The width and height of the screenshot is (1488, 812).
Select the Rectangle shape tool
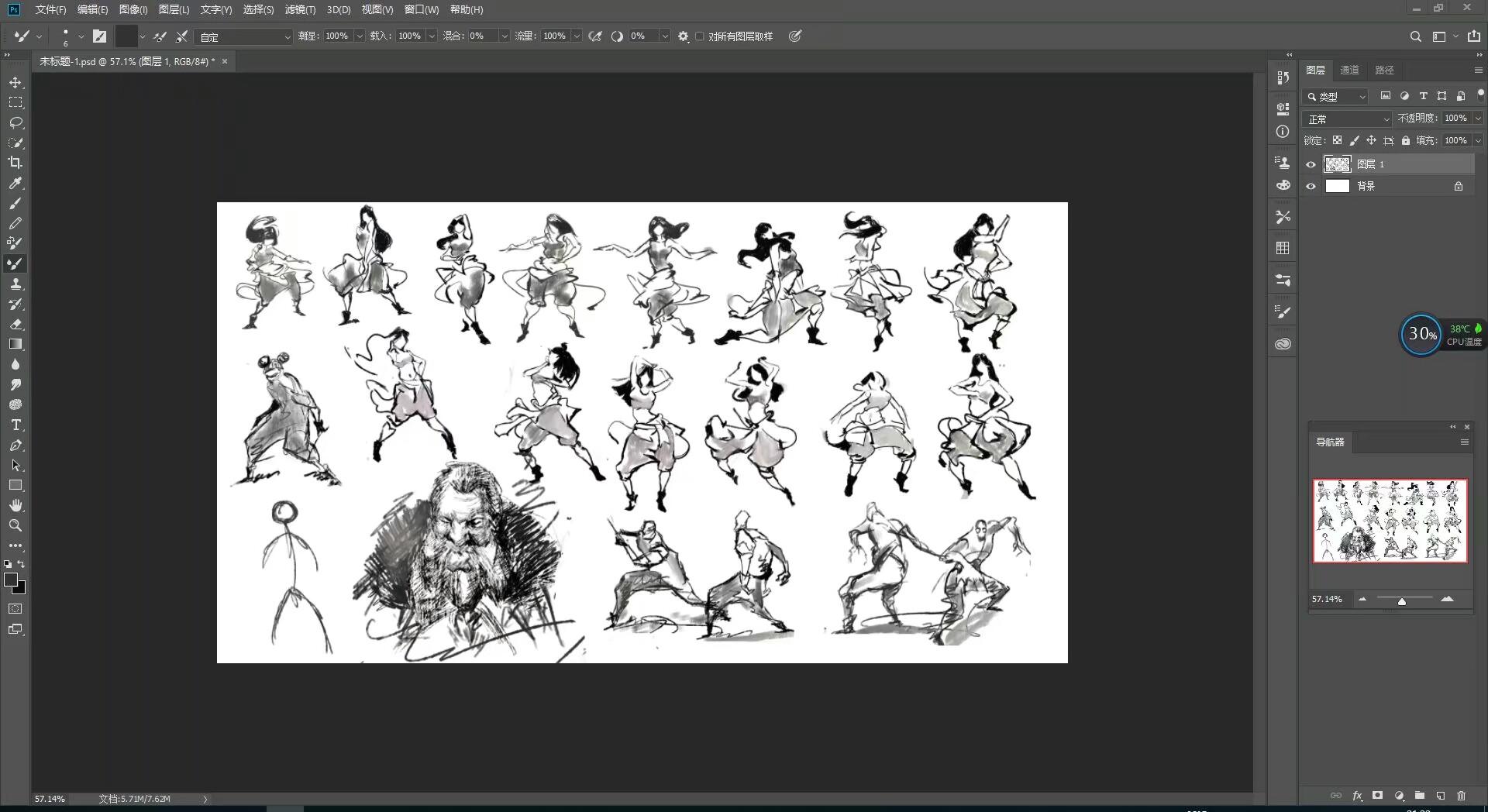15,485
